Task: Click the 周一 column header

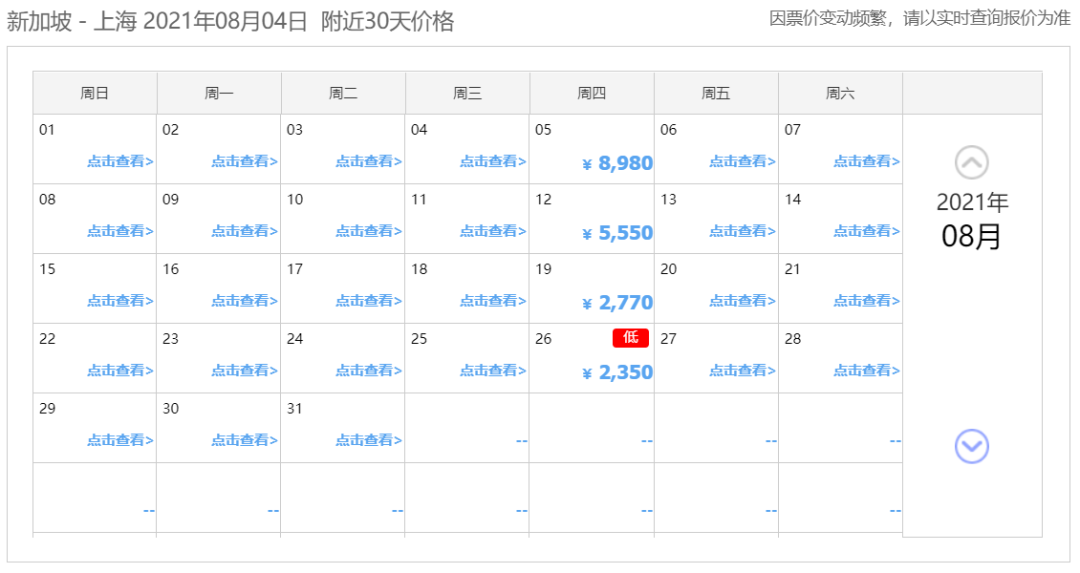Action: 219,93
